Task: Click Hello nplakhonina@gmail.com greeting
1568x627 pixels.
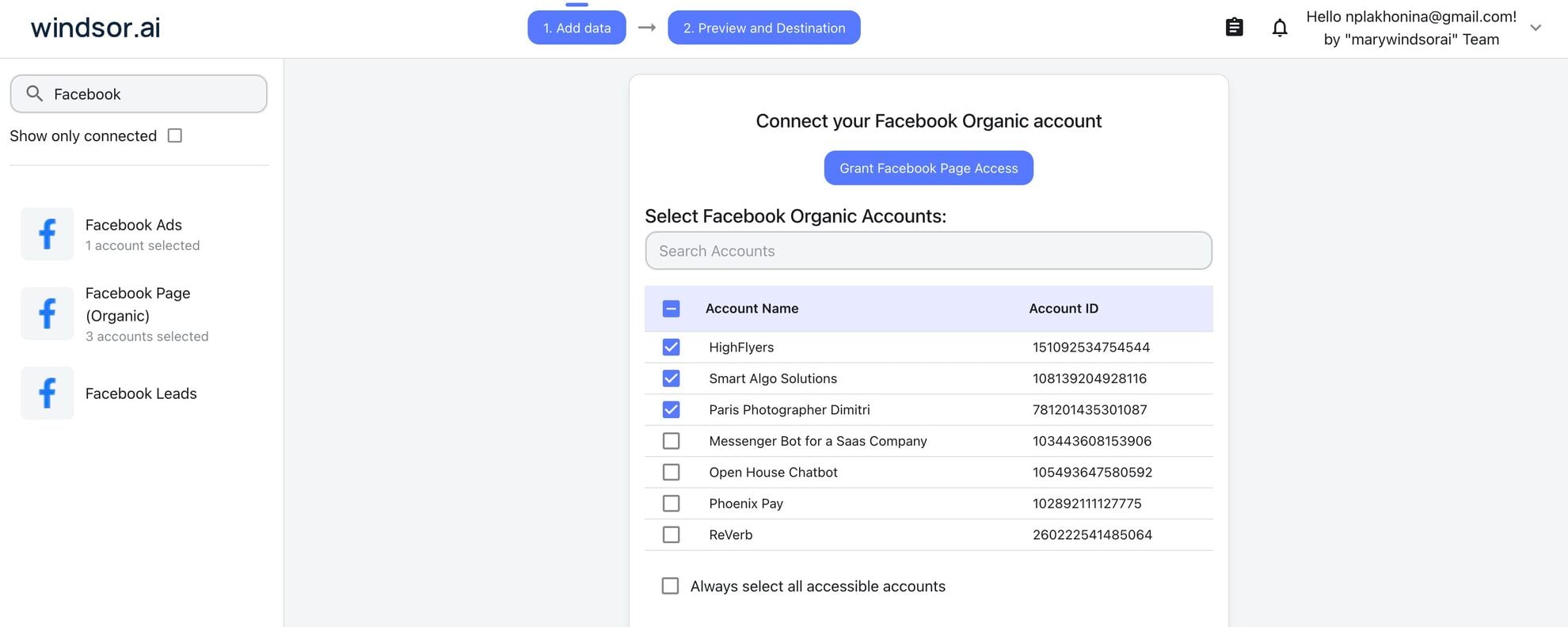Action: click(x=1411, y=17)
